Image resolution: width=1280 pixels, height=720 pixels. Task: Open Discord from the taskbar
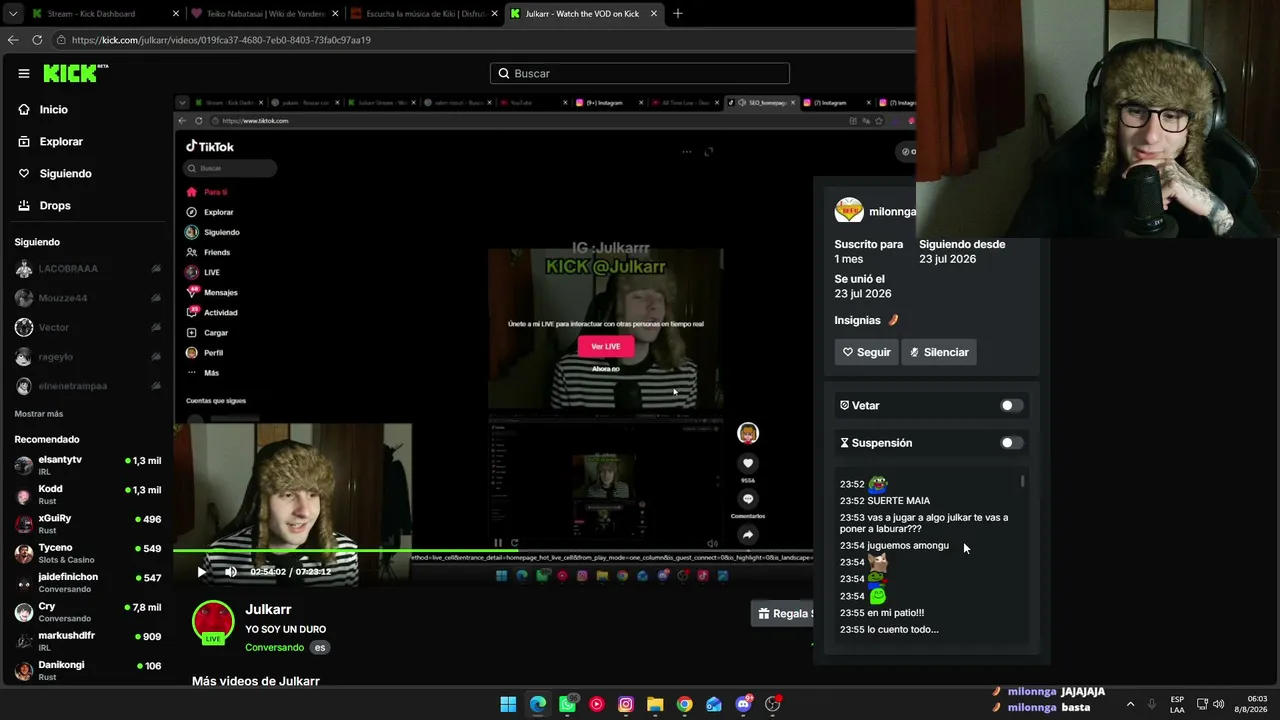[x=743, y=704]
